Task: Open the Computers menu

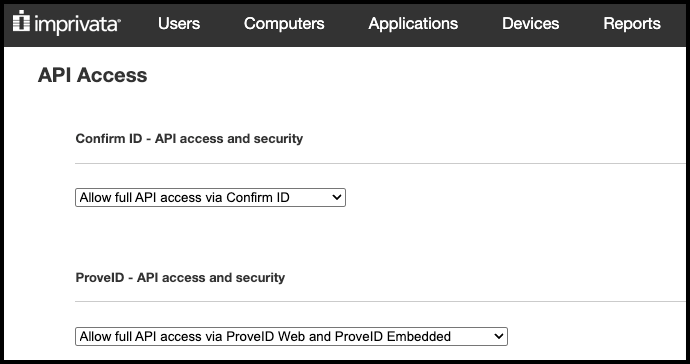Action: point(284,23)
